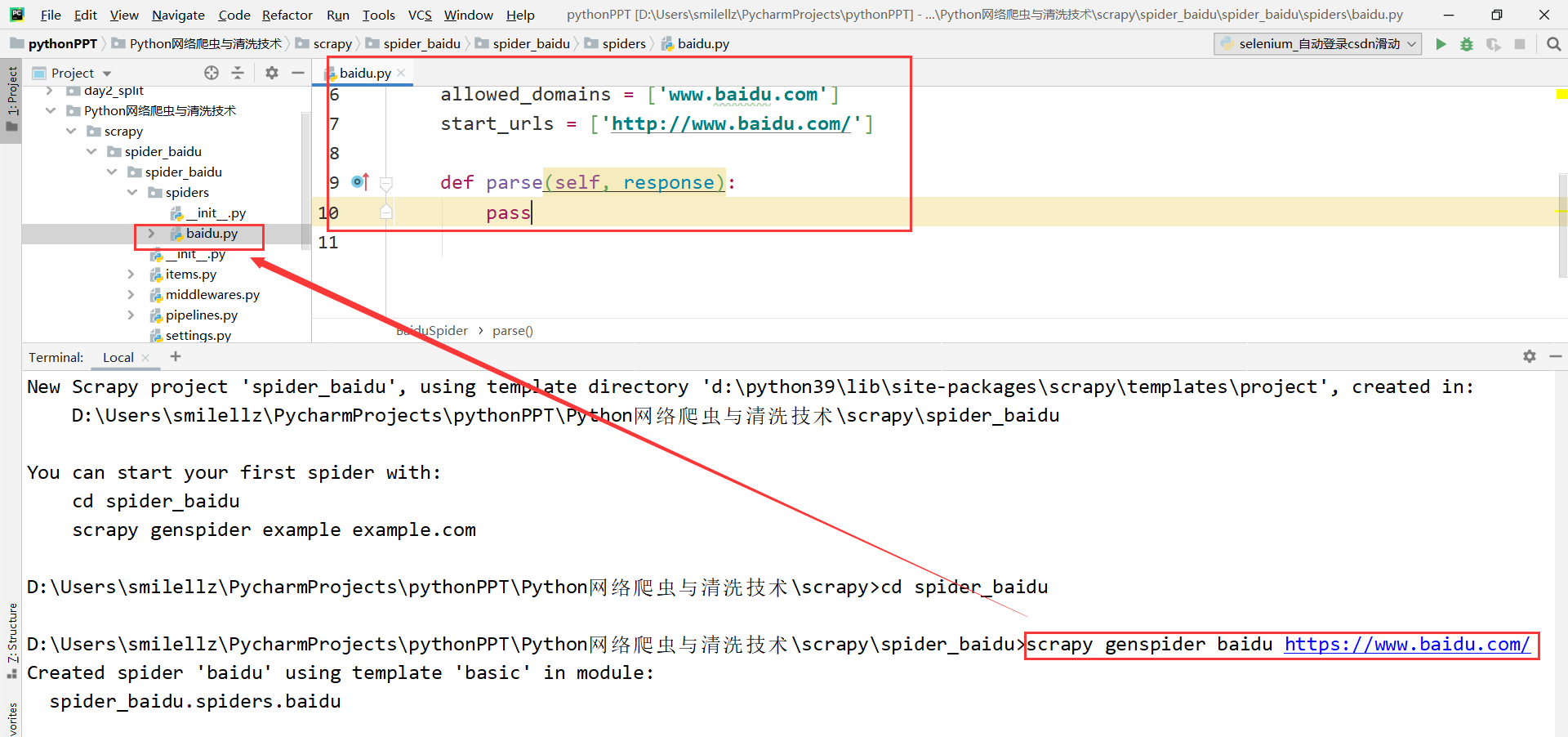The width and height of the screenshot is (1568, 737).
Task: Open the Help menu
Action: click(x=520, y=15)
